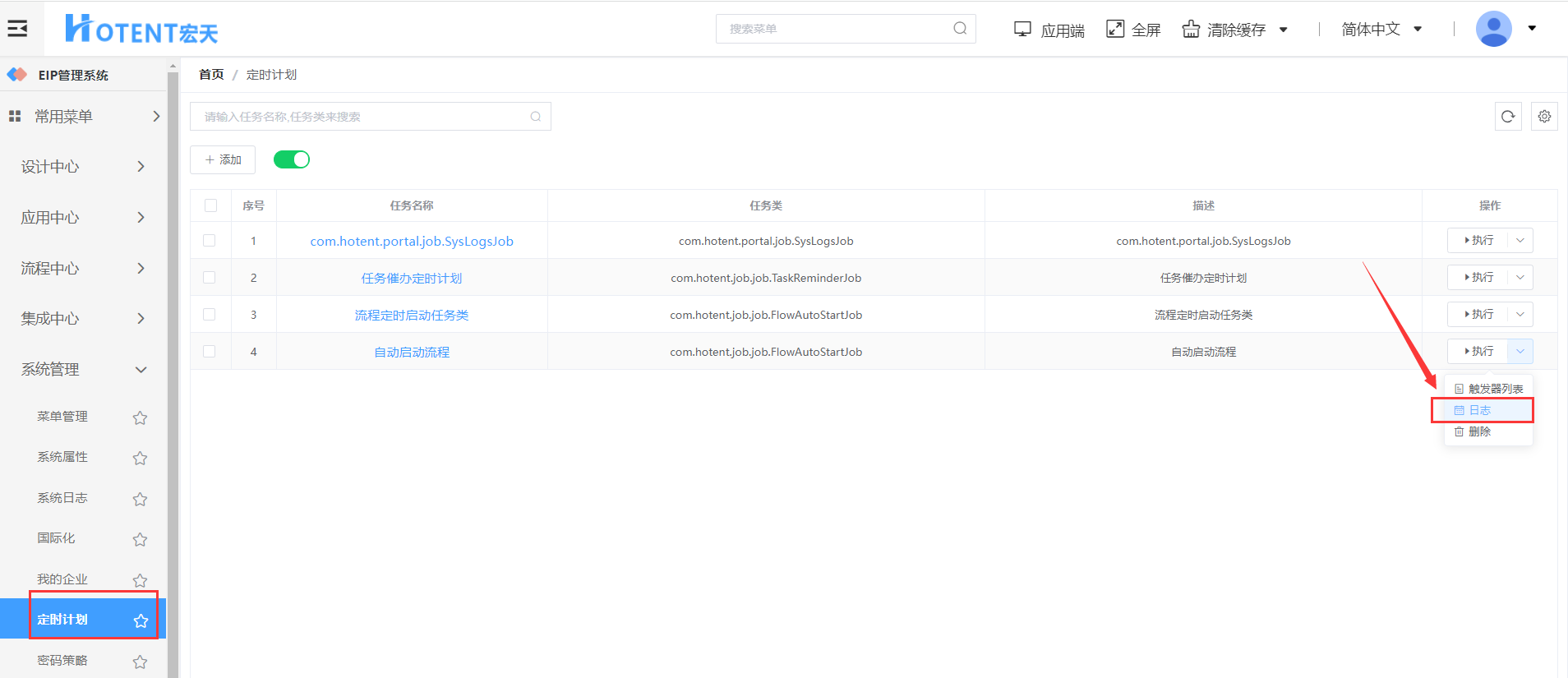Click the user avatar icon
The height and width of the screenshot is (678, 1568).
(x=1493, y=29)
